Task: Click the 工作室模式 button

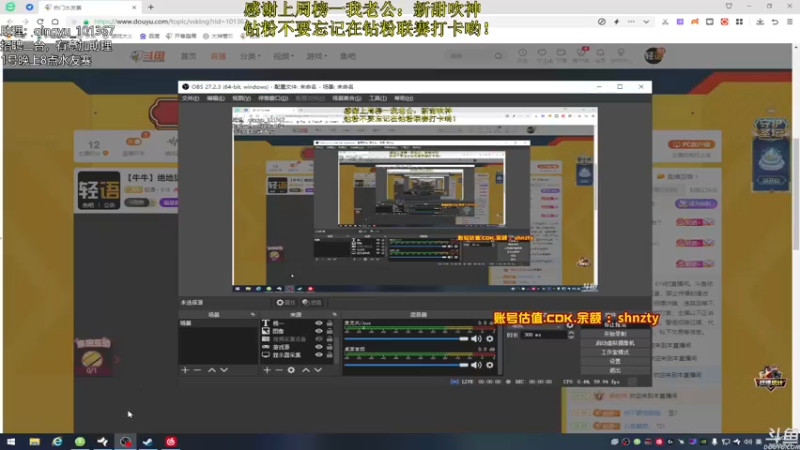Action: click(x=615, y=352)
